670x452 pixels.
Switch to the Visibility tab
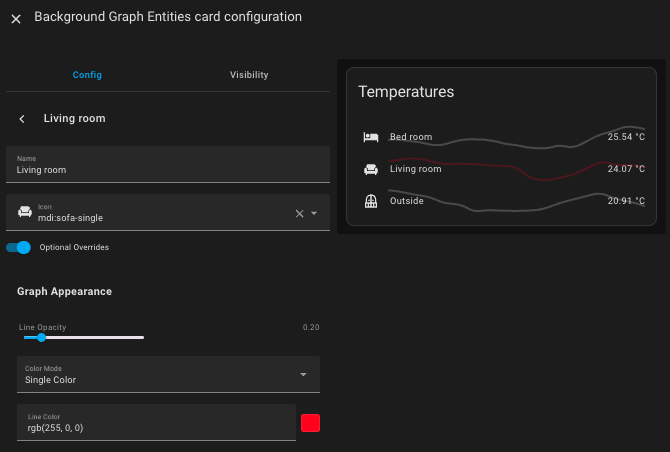point(249,75)
